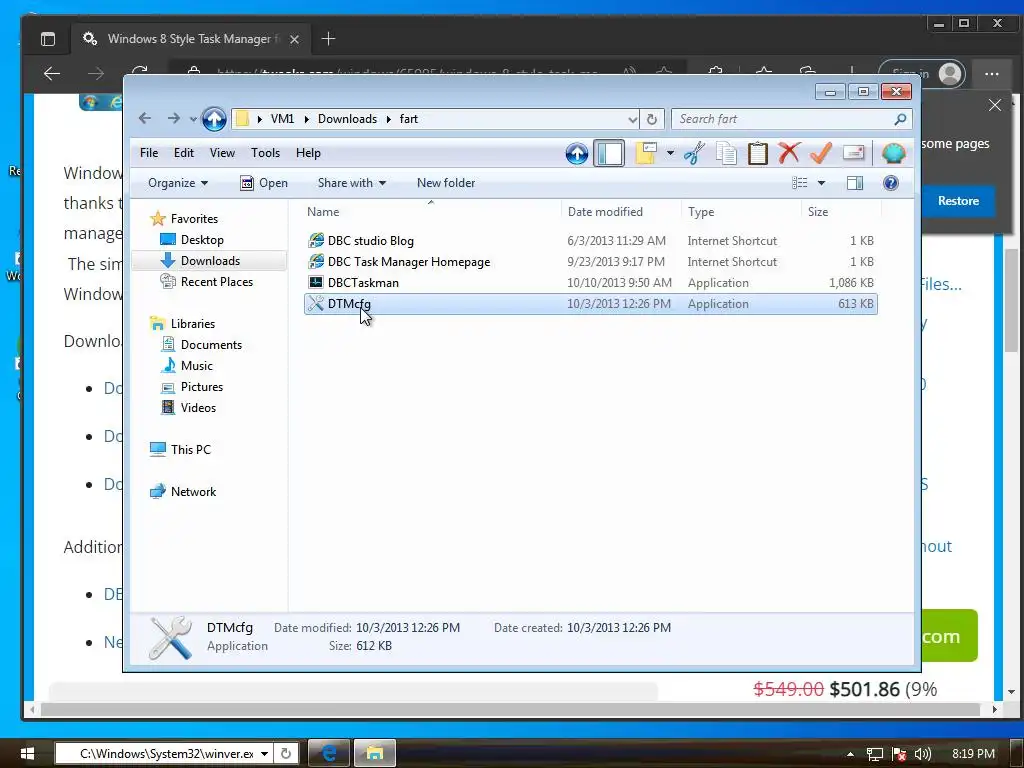This screenshot has height=768, width=1024.
Task: Open the Organize dropdown
Action: [178, 183]
